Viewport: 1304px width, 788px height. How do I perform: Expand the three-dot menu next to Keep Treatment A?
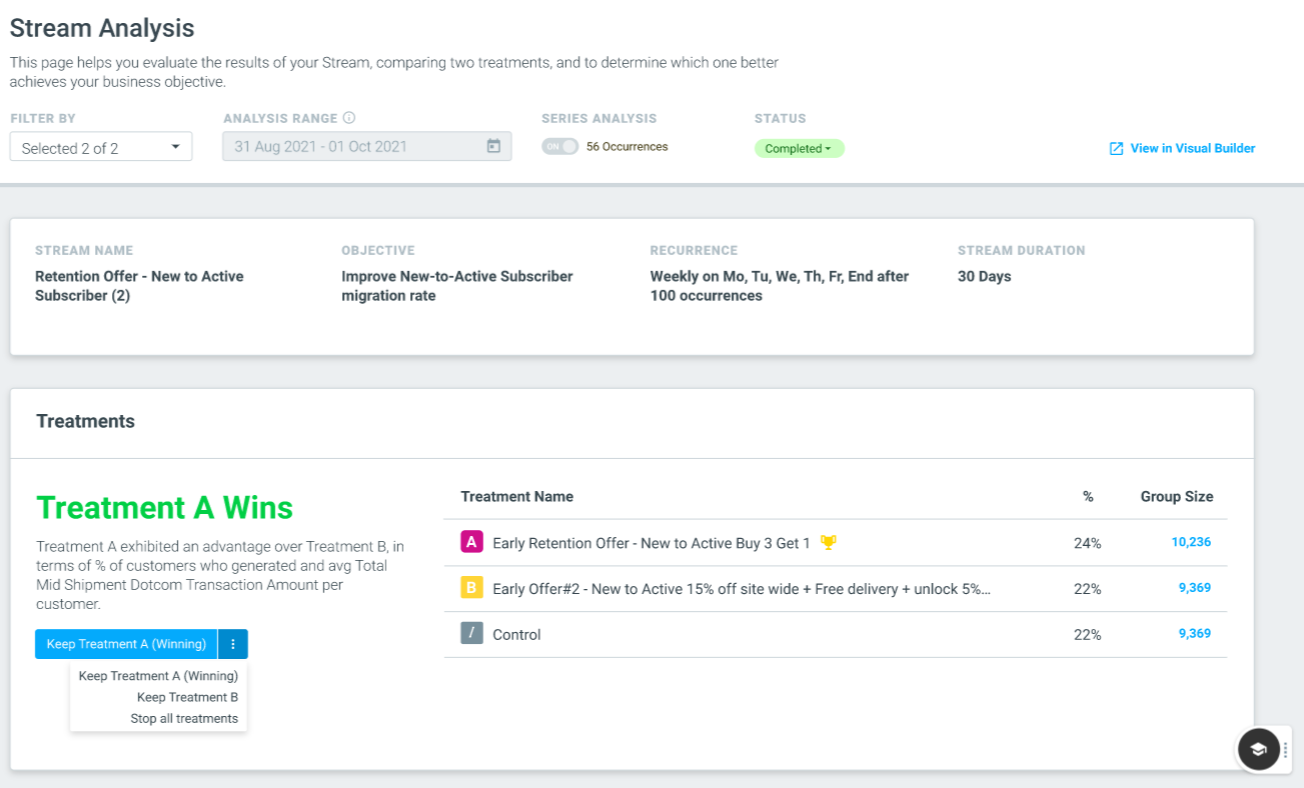[232, 644]
